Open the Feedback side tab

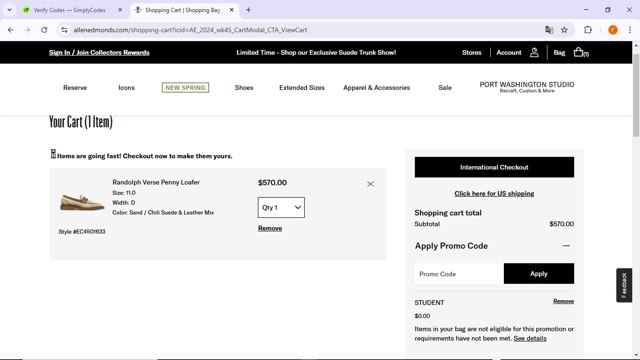click(x=624, y=285)
